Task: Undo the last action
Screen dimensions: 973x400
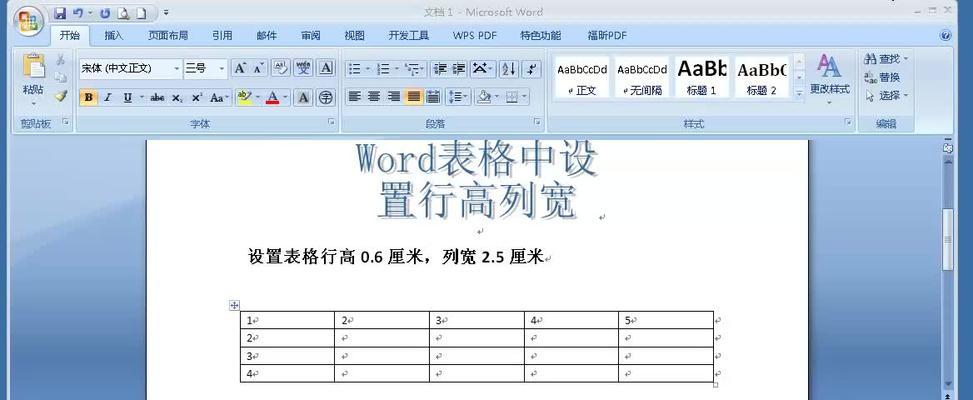Action: pos(78,12)
